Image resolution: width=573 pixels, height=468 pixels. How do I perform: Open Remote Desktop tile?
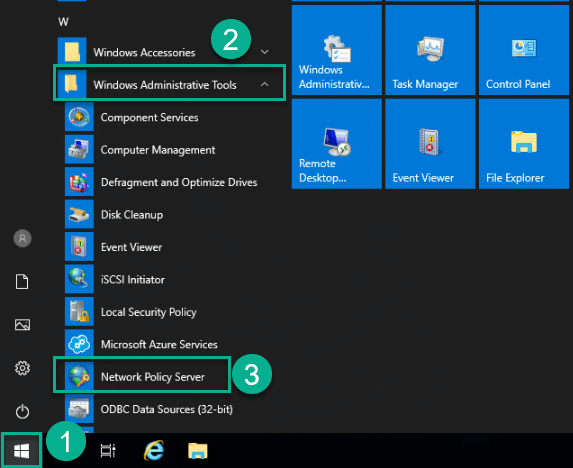[x=337, y=144]
